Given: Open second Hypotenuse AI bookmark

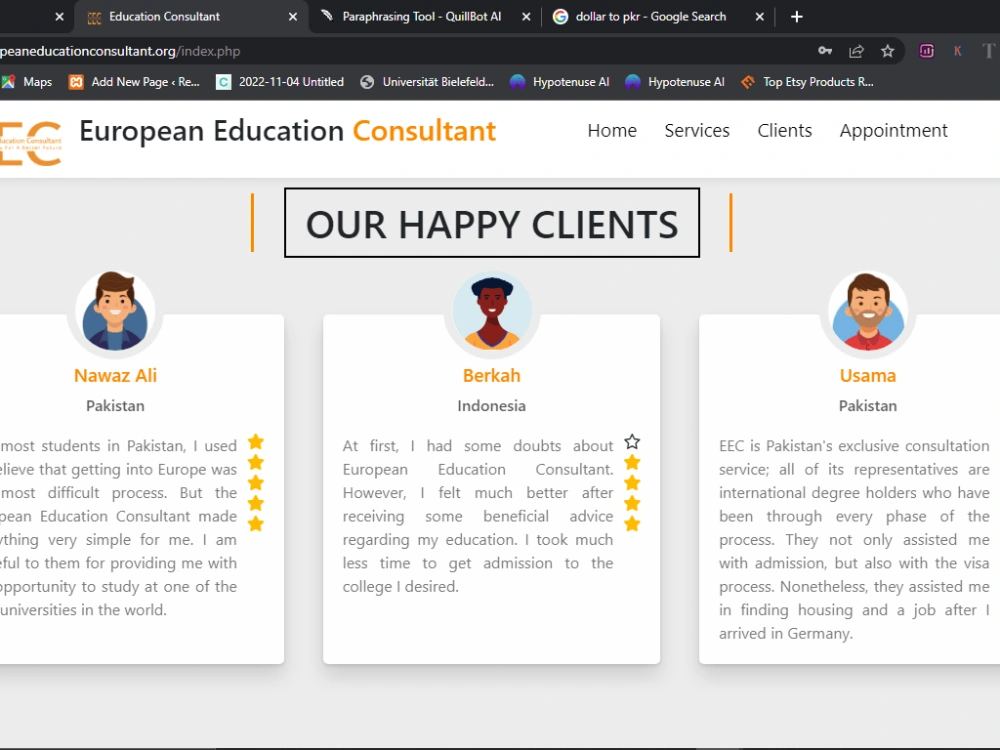Looking at the screenshot, I should click(675, 82).
